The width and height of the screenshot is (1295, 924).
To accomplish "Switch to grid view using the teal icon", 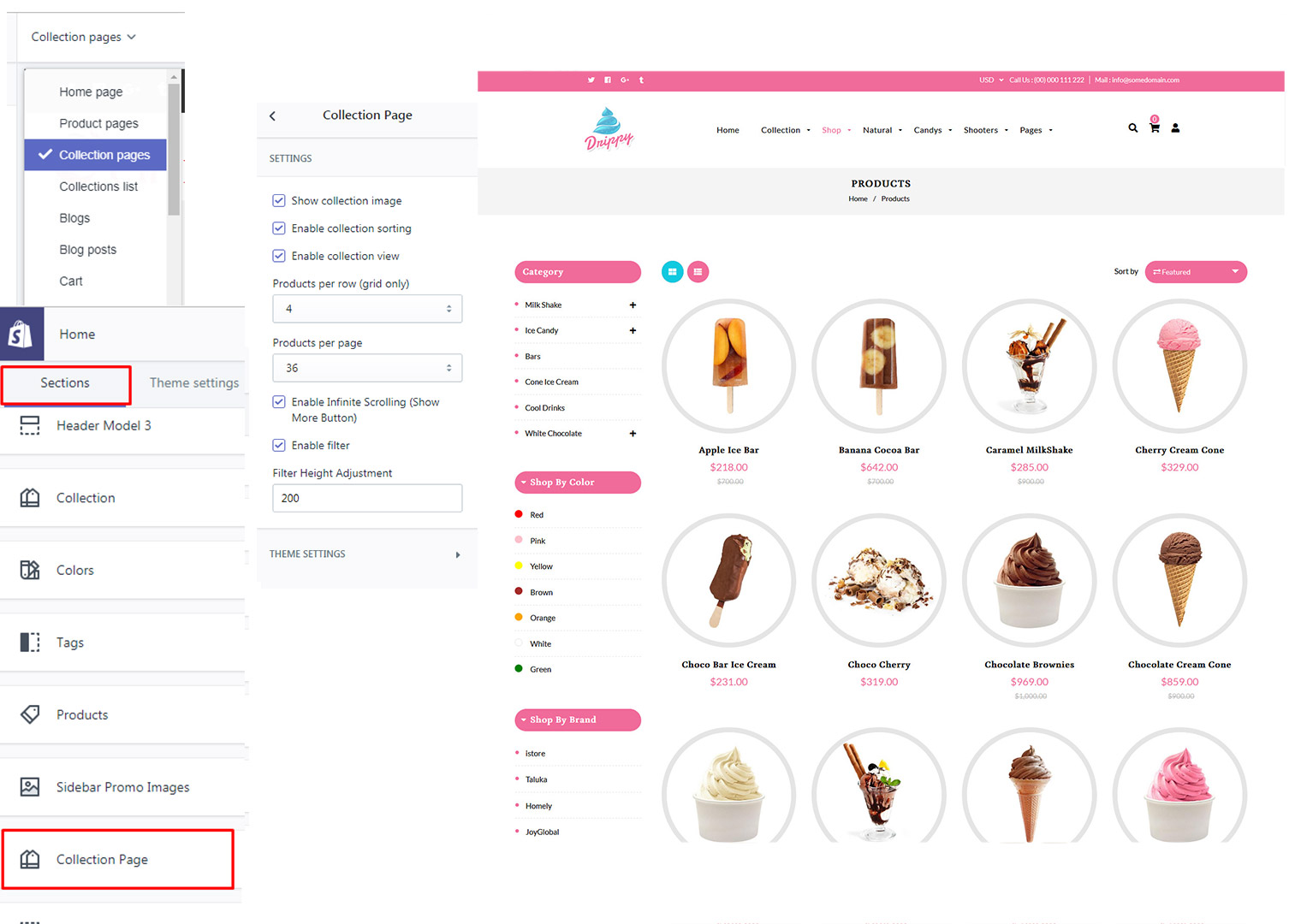I will coord(673,271).
